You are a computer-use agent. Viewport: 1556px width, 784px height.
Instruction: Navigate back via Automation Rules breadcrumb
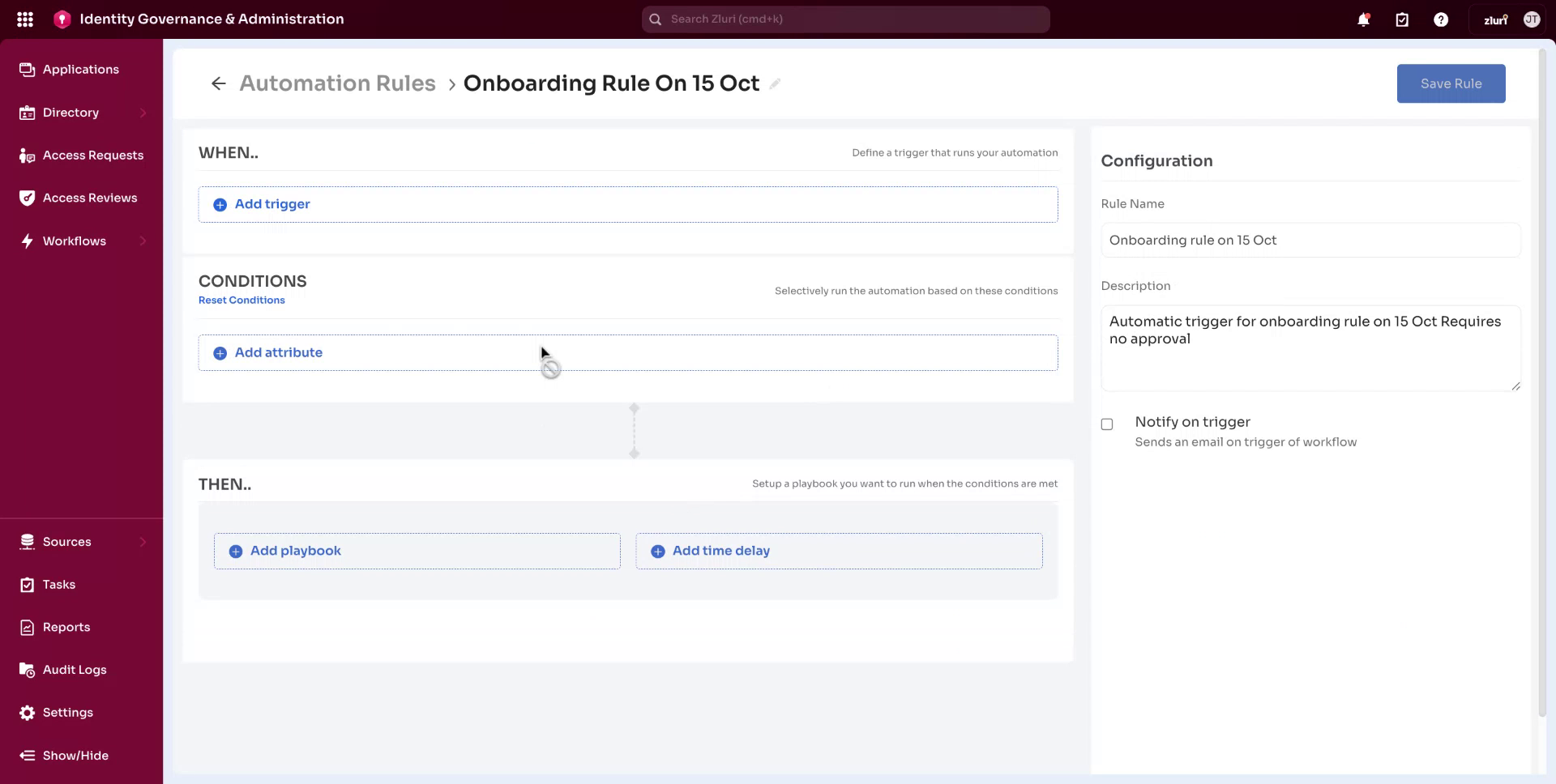[x=337, y=83]
